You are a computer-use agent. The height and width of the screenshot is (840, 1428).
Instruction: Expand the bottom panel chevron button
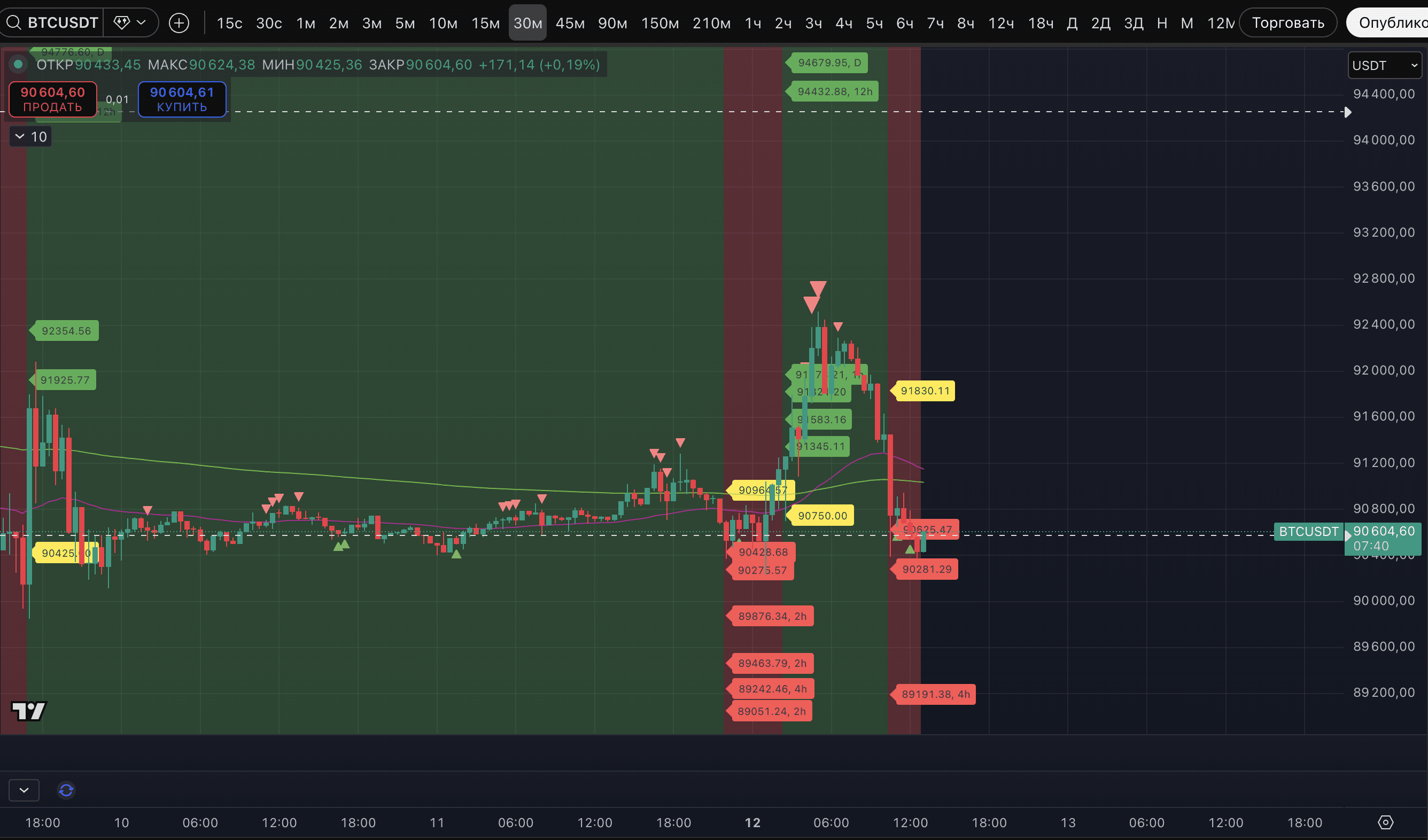pyautogui.click(x=24, y=790)
